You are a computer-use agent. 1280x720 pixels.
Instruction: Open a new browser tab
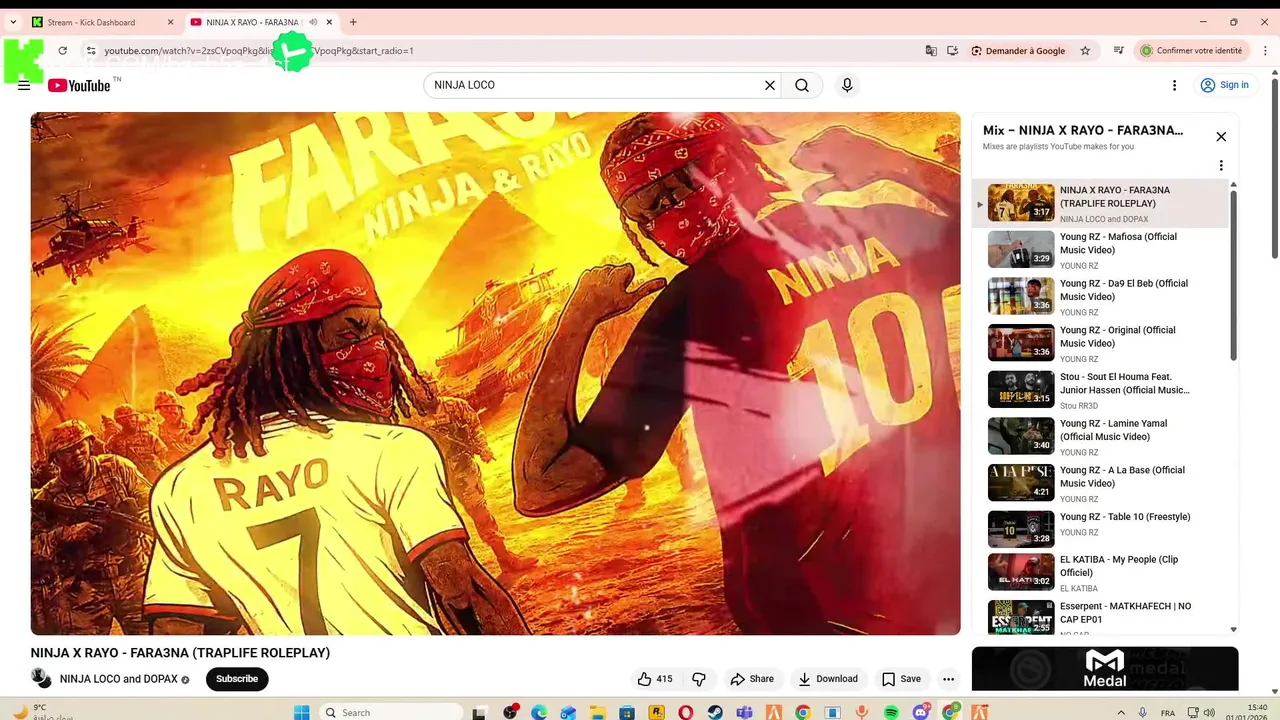[353, 22]
